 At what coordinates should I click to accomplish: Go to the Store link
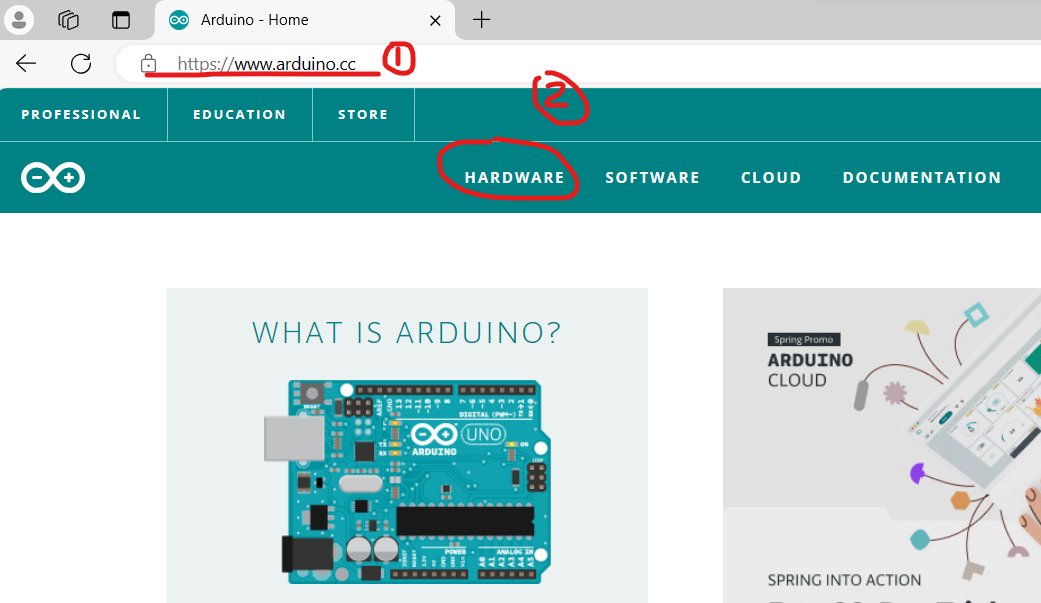pyautogui.click(x=363, y=114)
